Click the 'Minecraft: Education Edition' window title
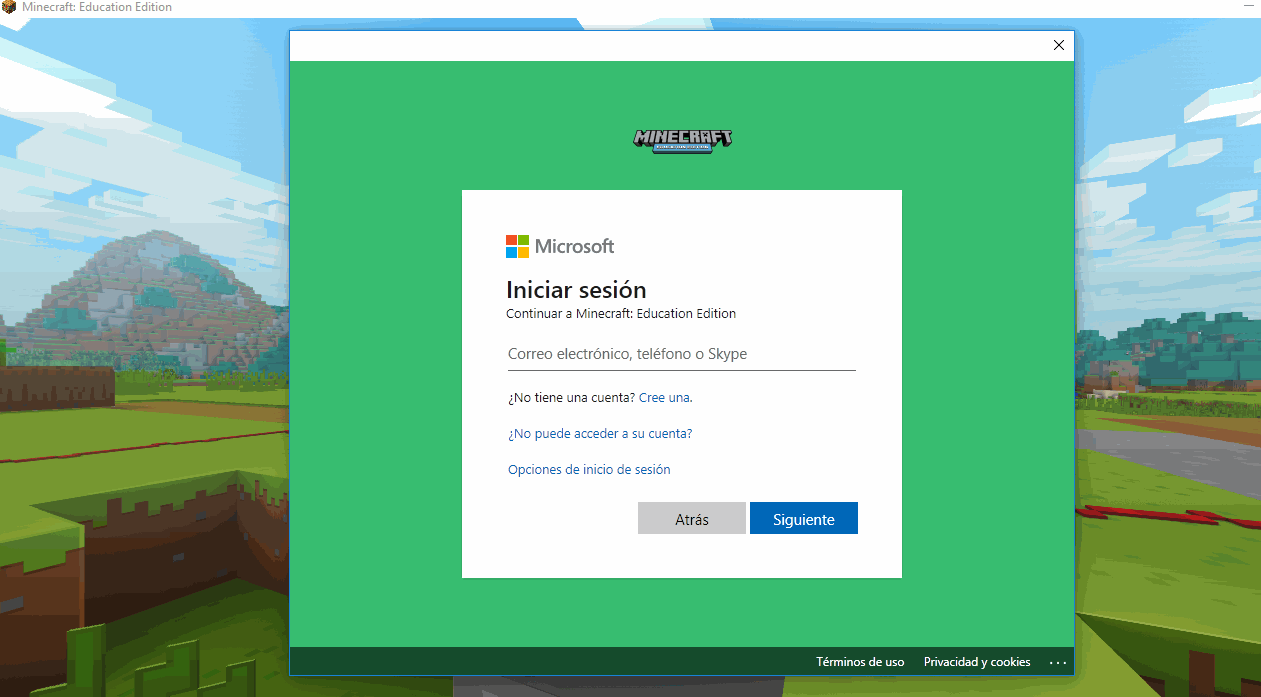Image resolution: width=1261 pixels, height=697 pixels. 97,7
